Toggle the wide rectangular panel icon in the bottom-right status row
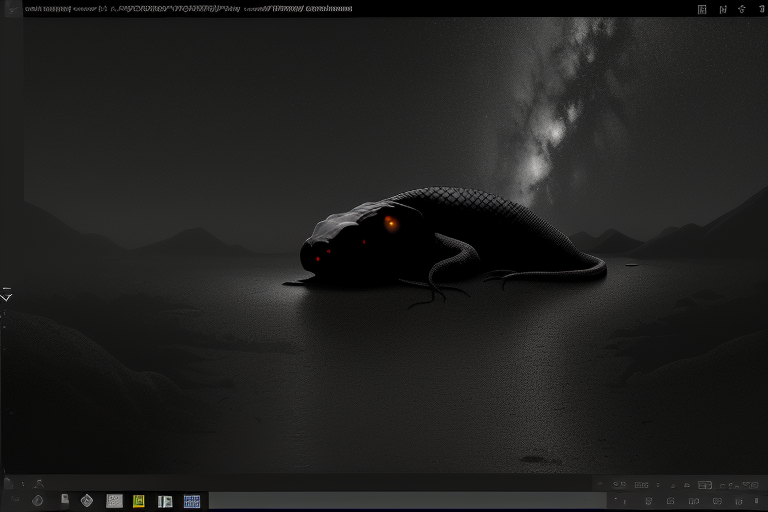Image resolution: width=768 pixels, height=512 pixels. [705, 485]
